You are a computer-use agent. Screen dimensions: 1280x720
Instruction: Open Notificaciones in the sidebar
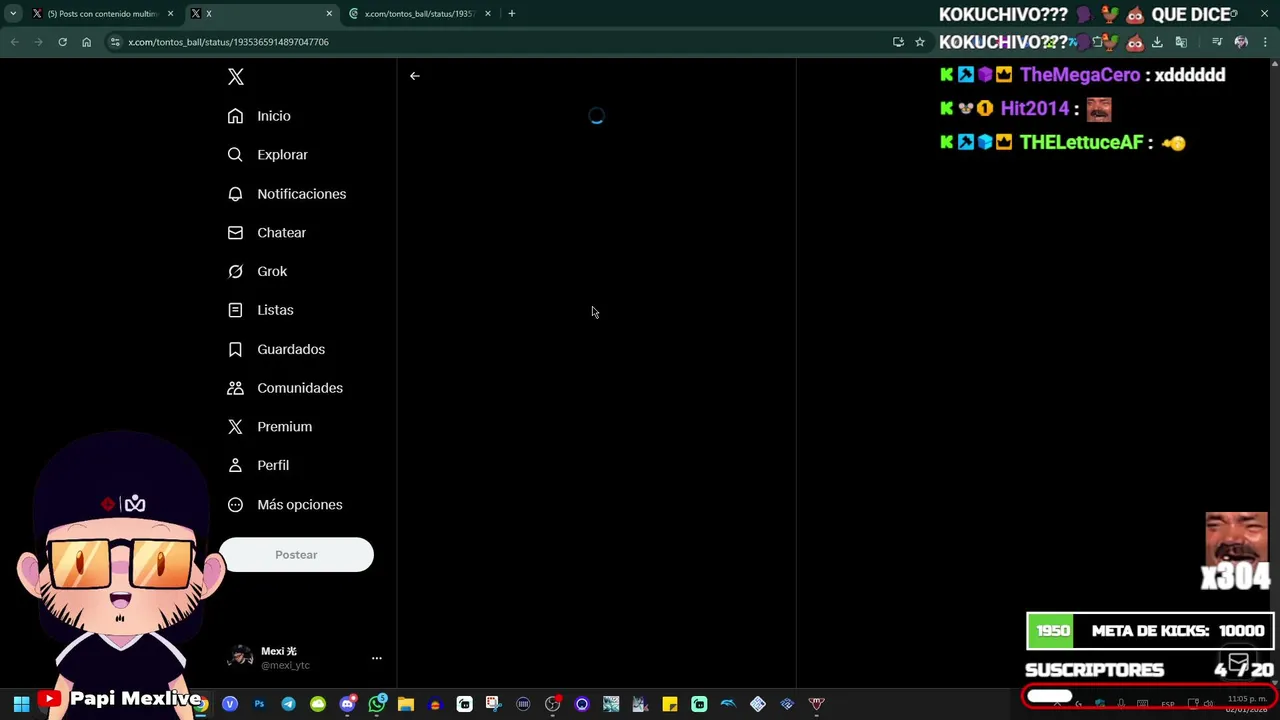pos(286,194)
